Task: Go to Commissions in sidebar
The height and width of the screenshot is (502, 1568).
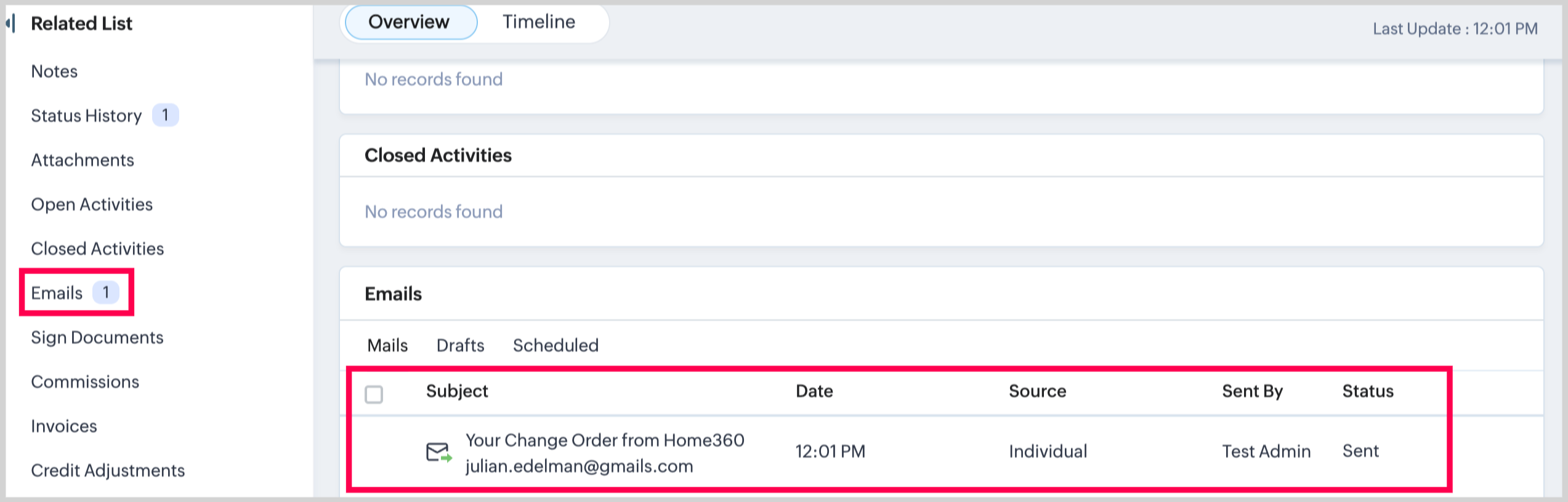Action: pos(85,382)
